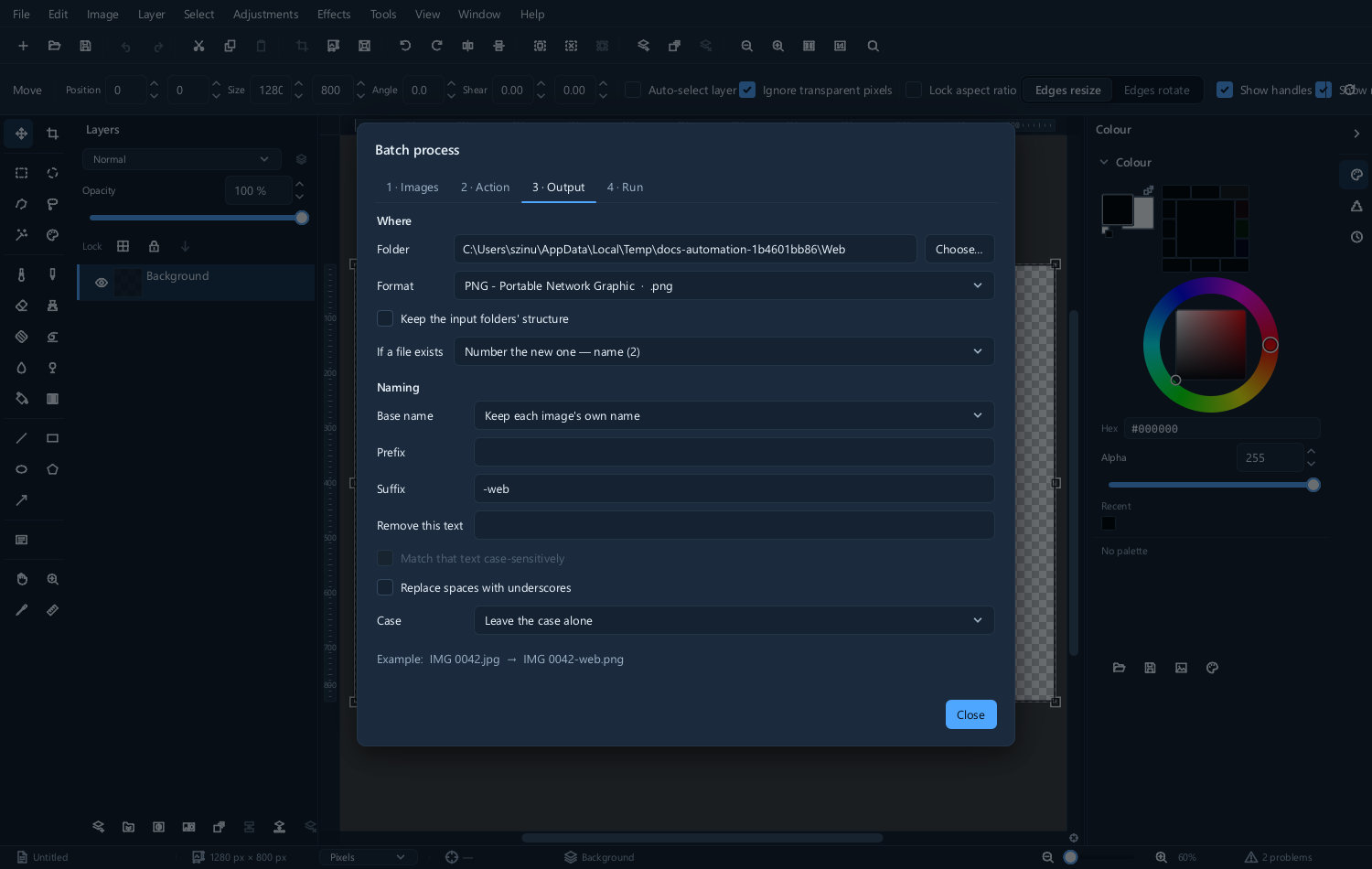
Task: Select the Polygon shape tool
Action: click(x=52, y=469)
